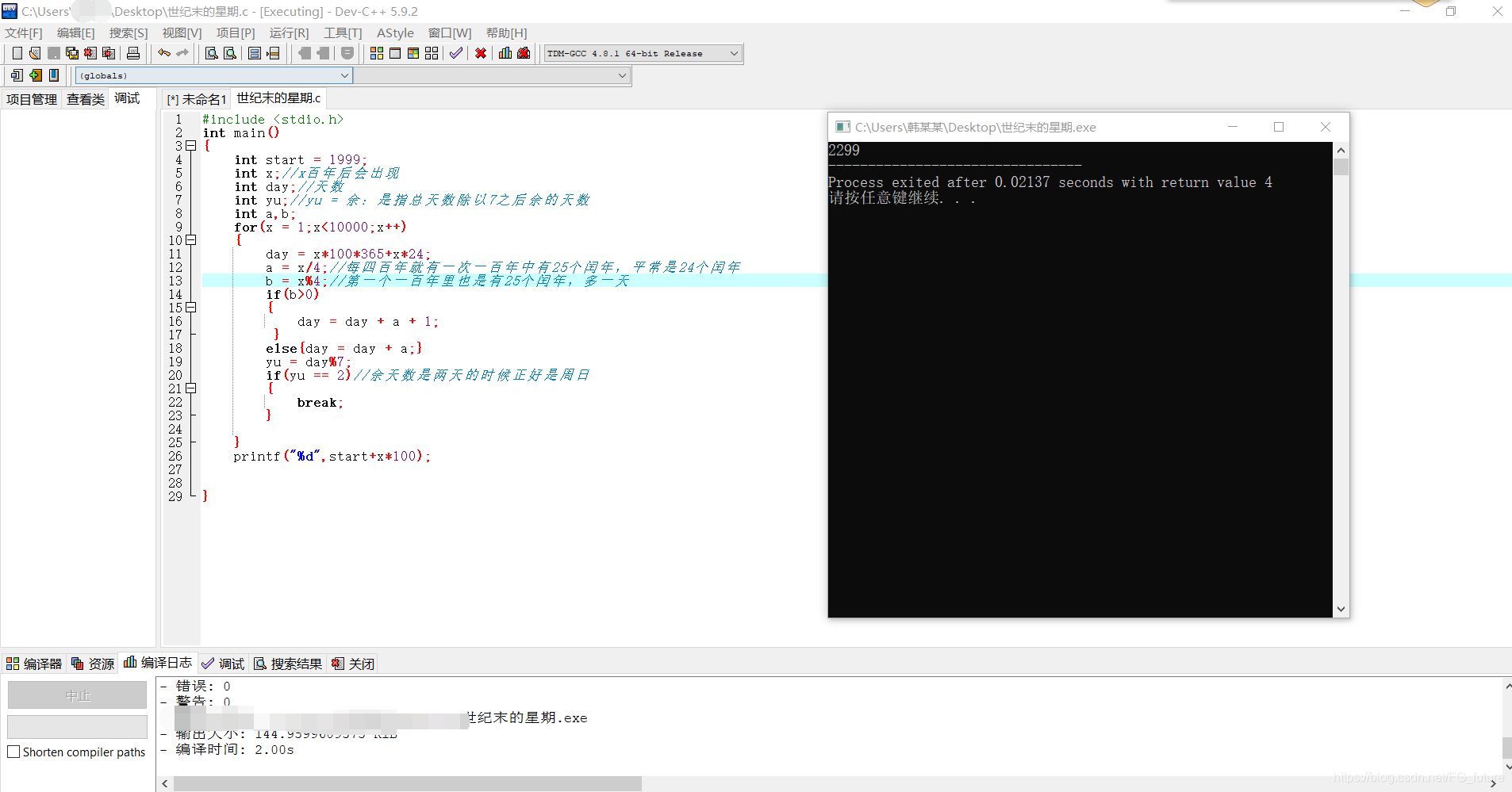The image size is (1512, 792).
Task: Collapse main function fold at line 3
Action: tap(191, 146)
